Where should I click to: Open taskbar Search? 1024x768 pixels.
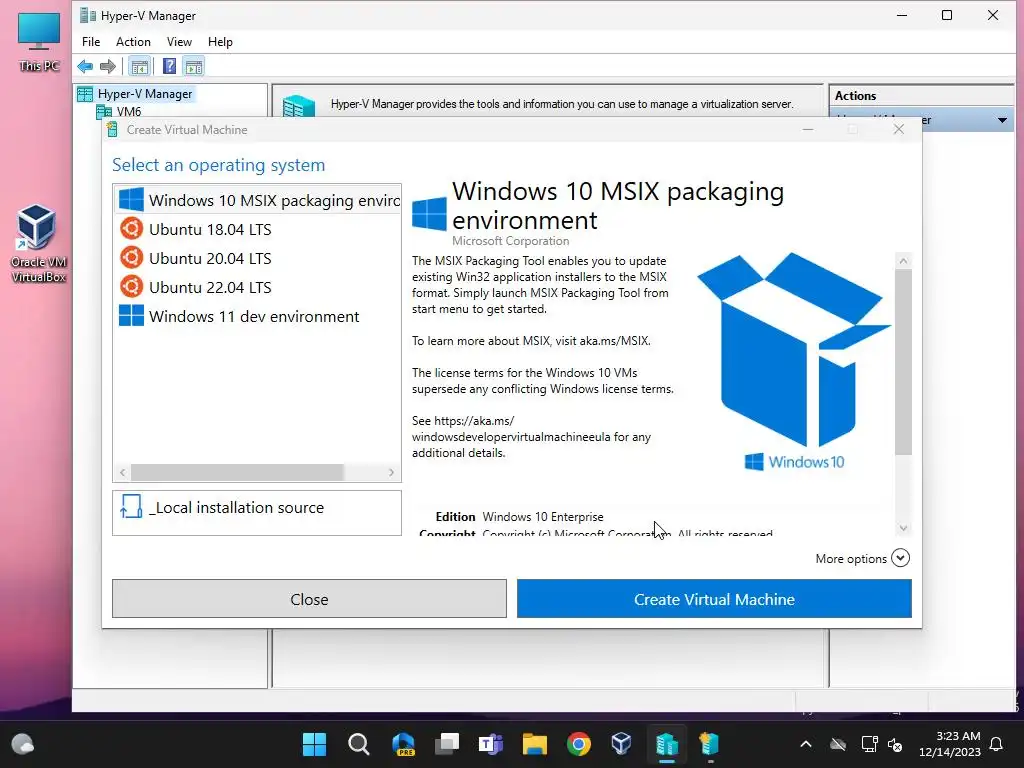point(359,744)
